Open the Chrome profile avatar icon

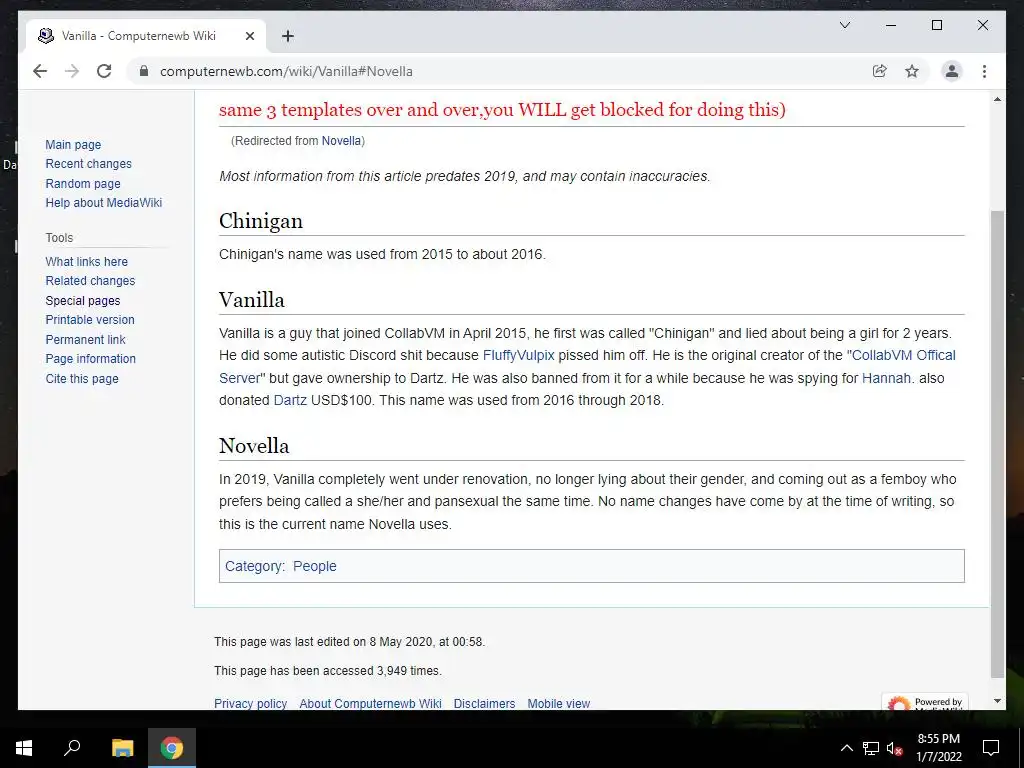952,71
